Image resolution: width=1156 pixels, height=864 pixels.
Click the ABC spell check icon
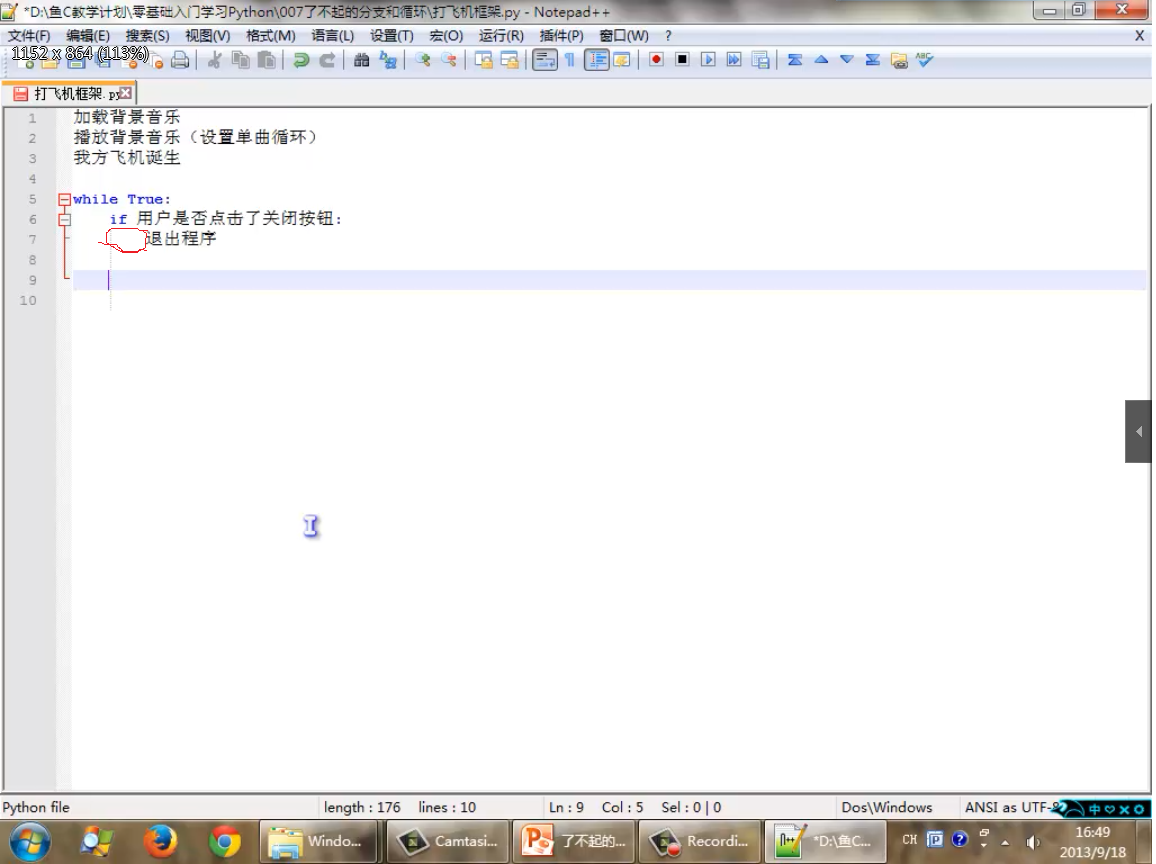(x=924, y=60)
